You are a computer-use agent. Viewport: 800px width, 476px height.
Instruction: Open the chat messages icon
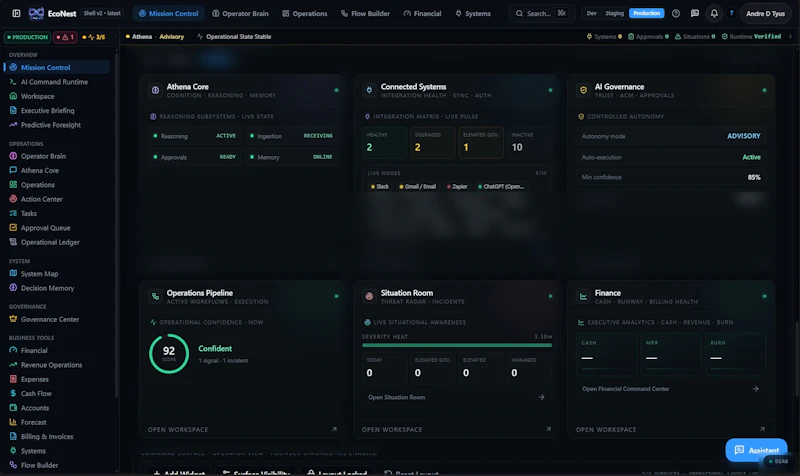(694, 13)
